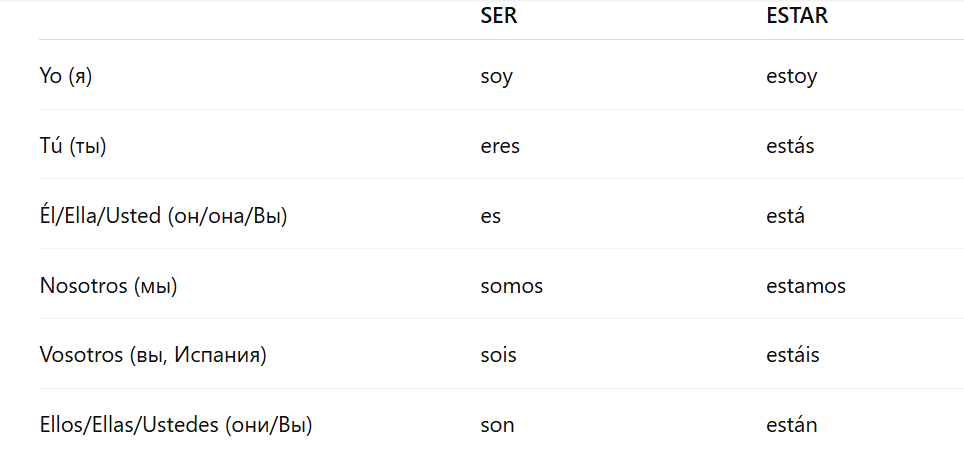Click the word estáis
This screenshot has width=964, height=455.
793,355
